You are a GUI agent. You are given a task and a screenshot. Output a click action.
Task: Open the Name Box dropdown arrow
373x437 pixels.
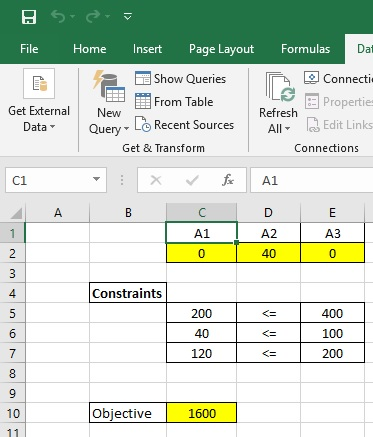tap(96, 180)
